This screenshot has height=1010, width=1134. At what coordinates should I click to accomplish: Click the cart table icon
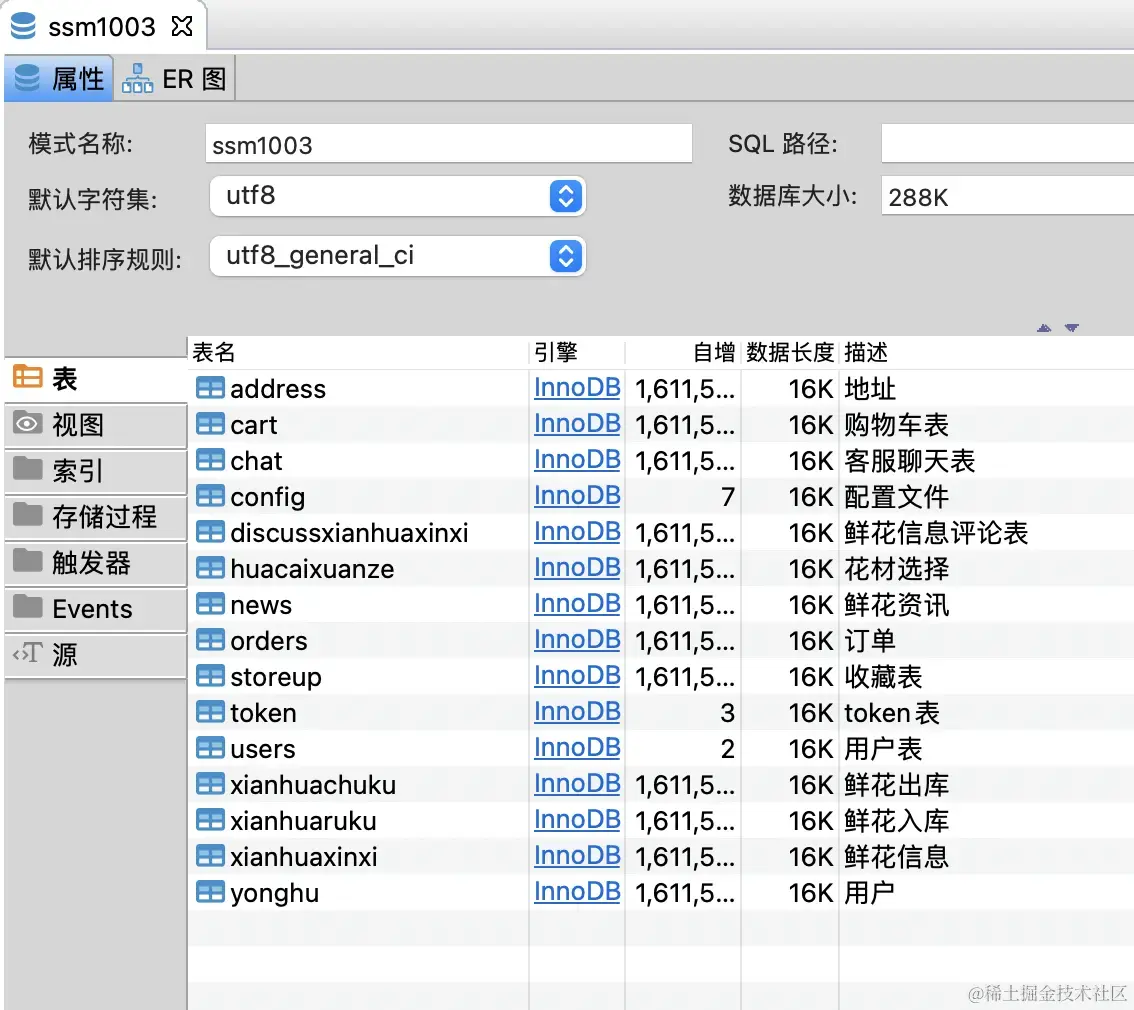pos(210,424)
